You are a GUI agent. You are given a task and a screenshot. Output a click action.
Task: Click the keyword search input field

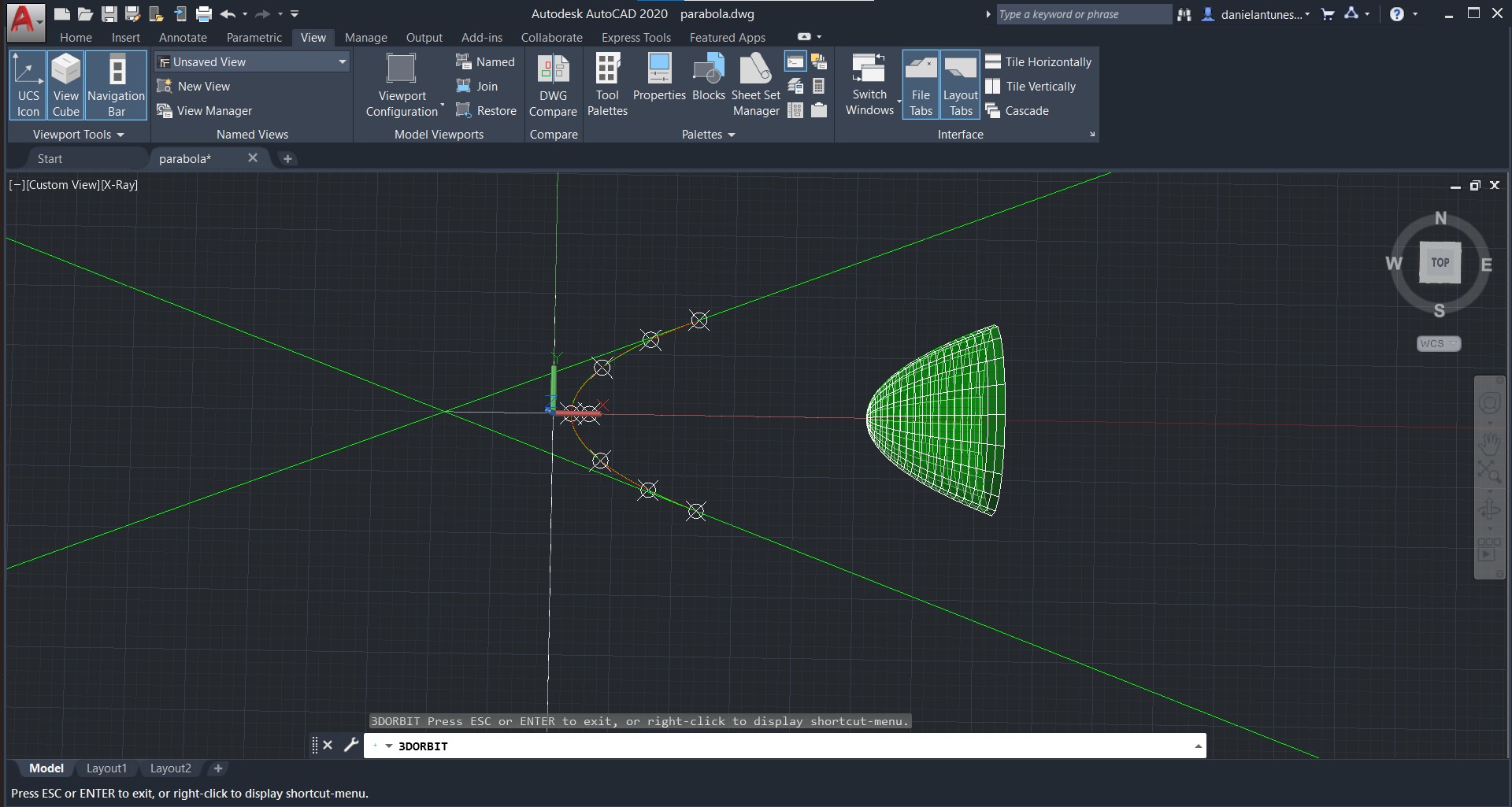(1084, 14)
